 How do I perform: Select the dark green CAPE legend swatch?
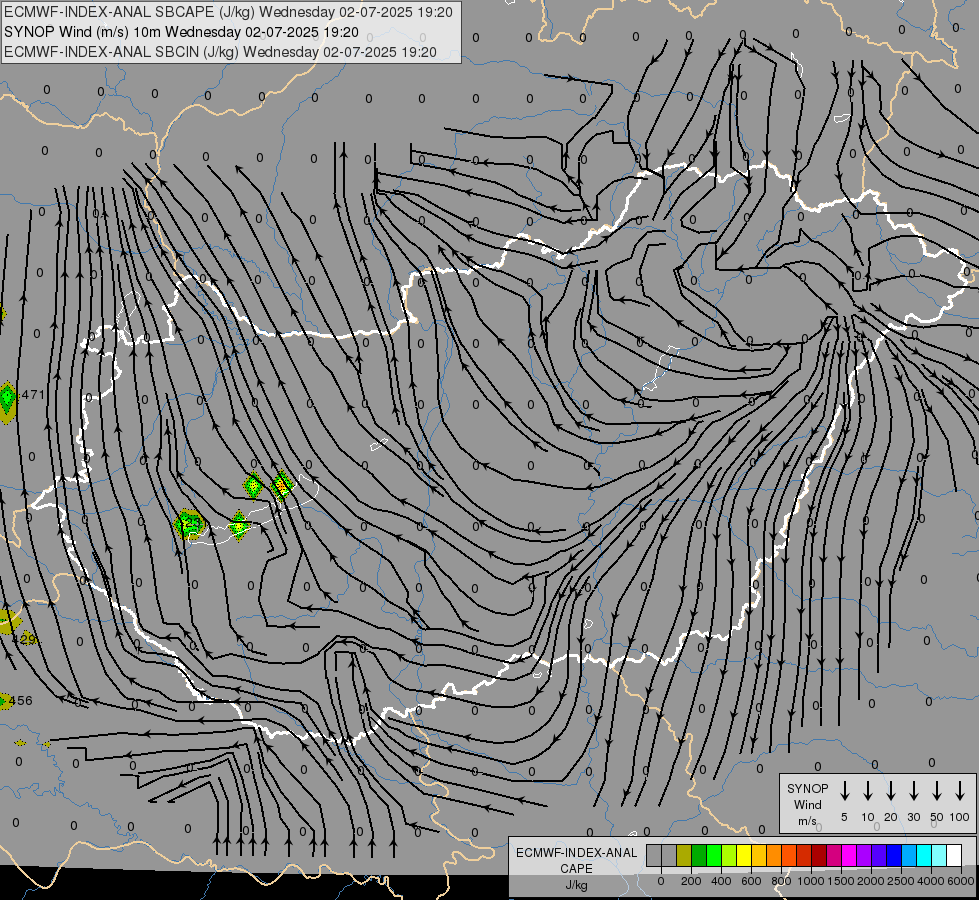[x=699, y=855]
